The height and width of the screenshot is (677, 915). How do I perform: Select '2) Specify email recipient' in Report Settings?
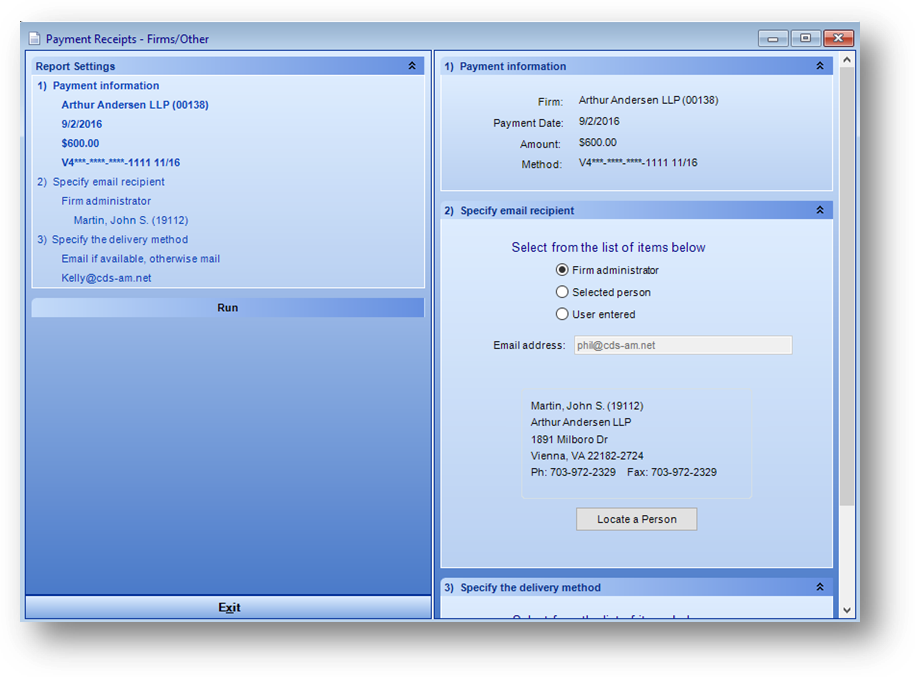(101, 182)
